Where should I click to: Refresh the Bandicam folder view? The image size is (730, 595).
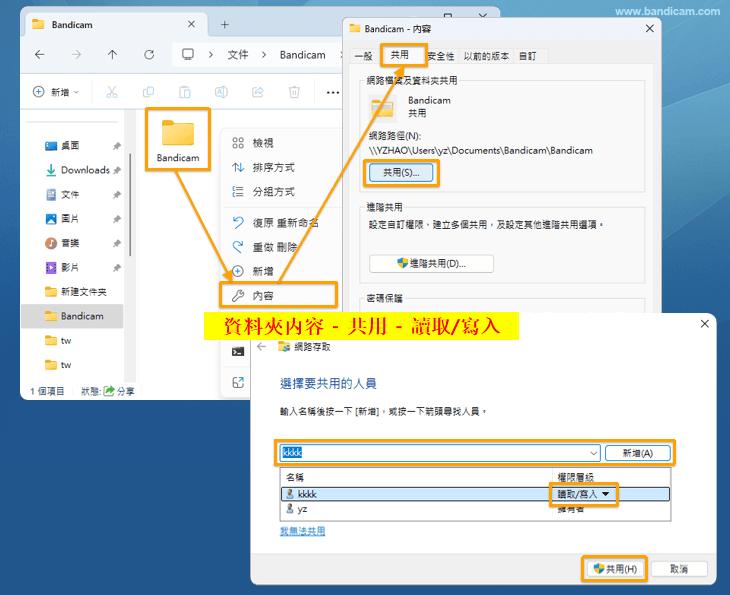149,55
